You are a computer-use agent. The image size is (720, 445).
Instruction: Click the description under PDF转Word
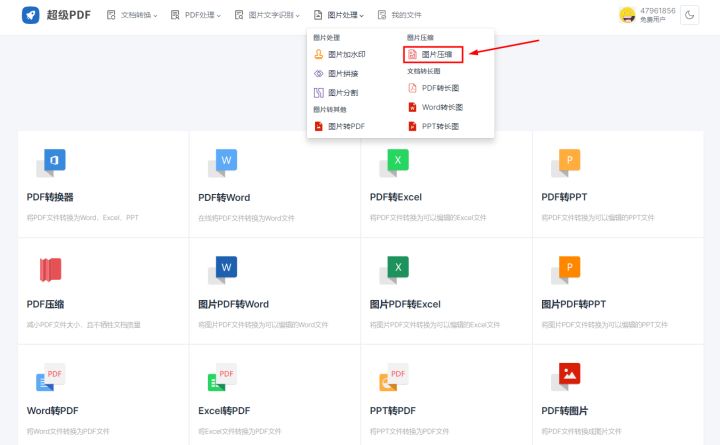click(247, 218)
